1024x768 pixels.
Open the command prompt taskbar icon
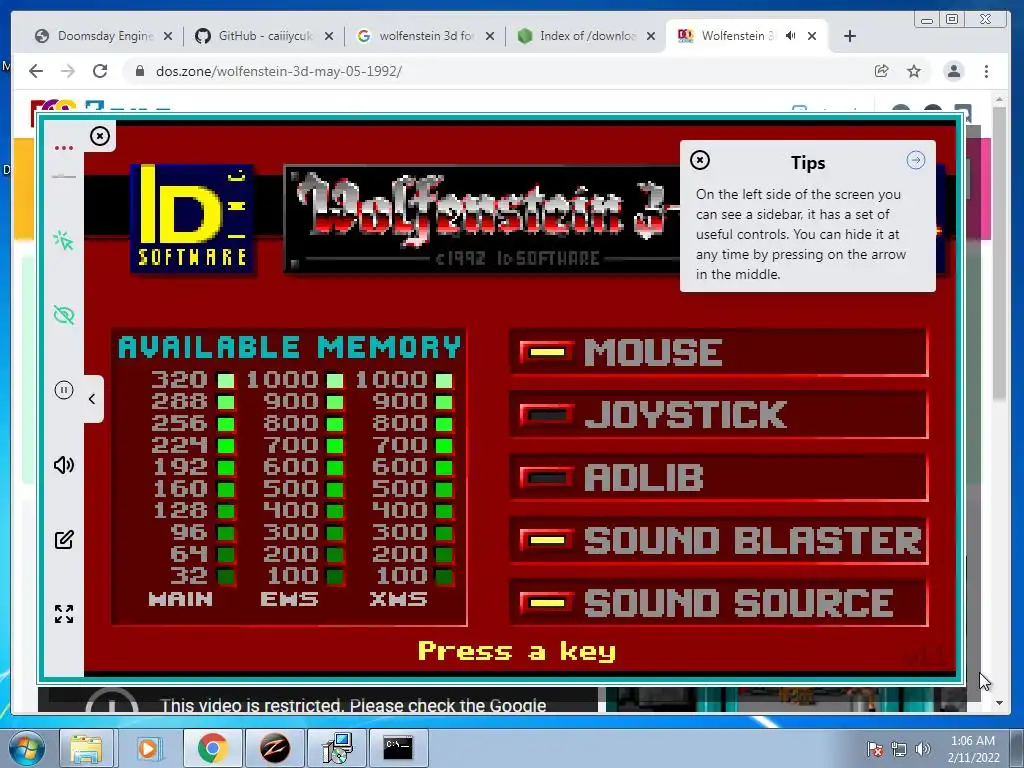click(x=398, y=748)
